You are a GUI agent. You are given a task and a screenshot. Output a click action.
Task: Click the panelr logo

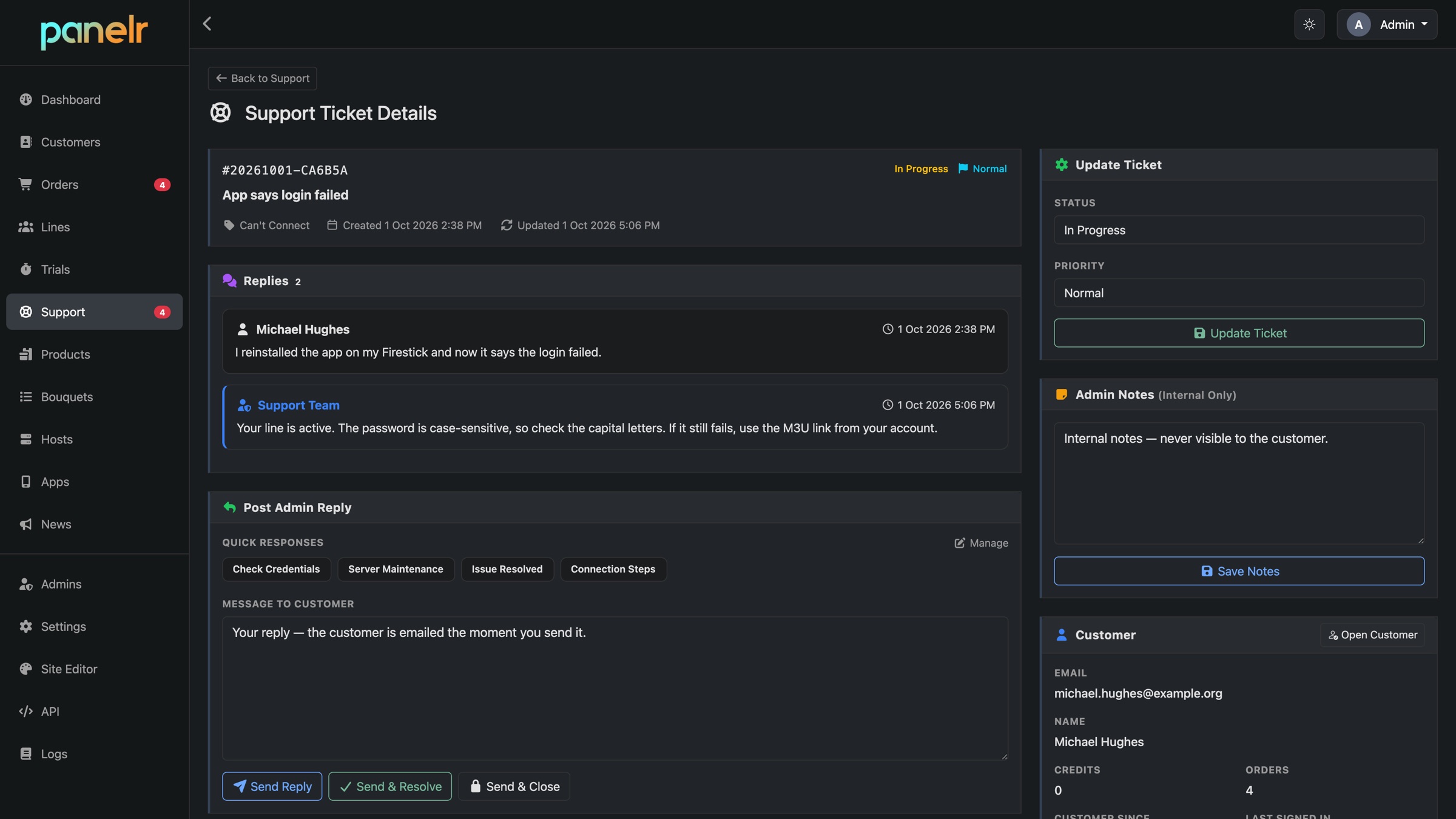[x=94, y=33]
